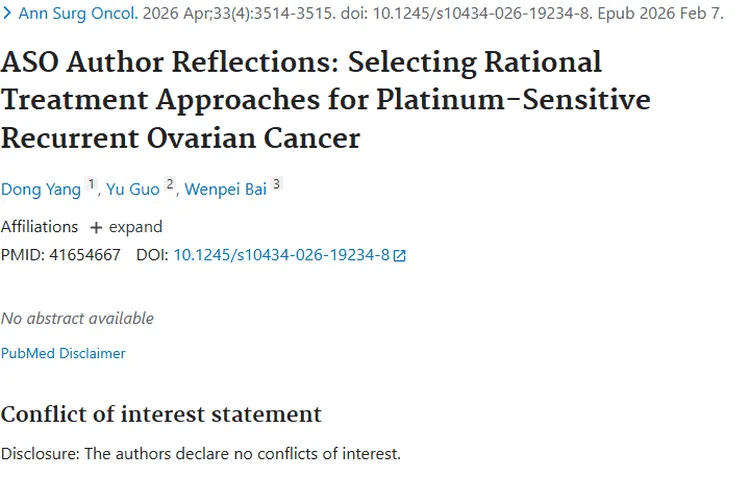Image resolution: width=750 pixels, height=500 pixels.
Task: Click the plus icon next to expand
Action: pyautogui.click(x=96, y=228)
